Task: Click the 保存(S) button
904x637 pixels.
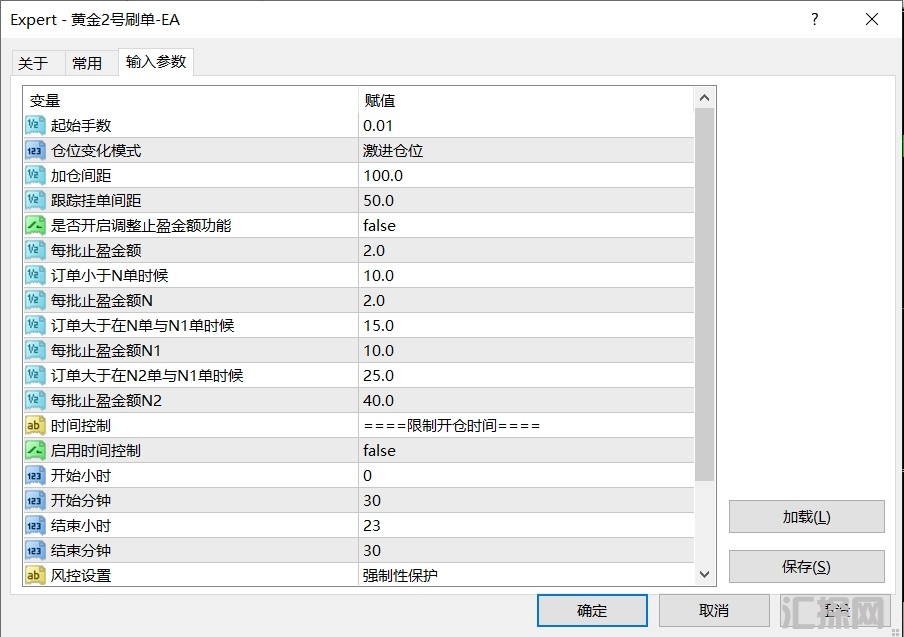Action: (x=806, y=567)
